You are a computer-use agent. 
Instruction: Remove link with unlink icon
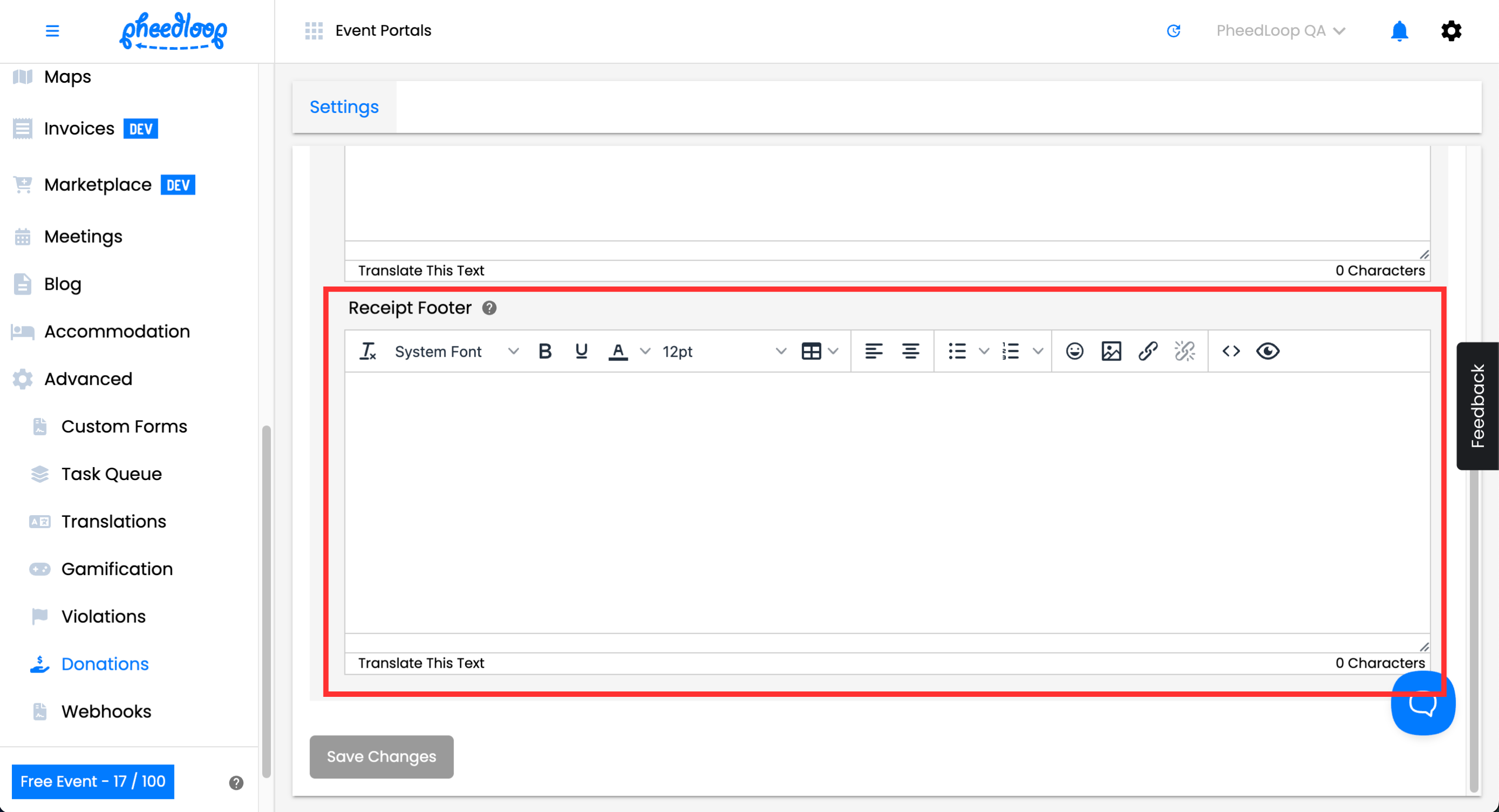coord(1184,351)
